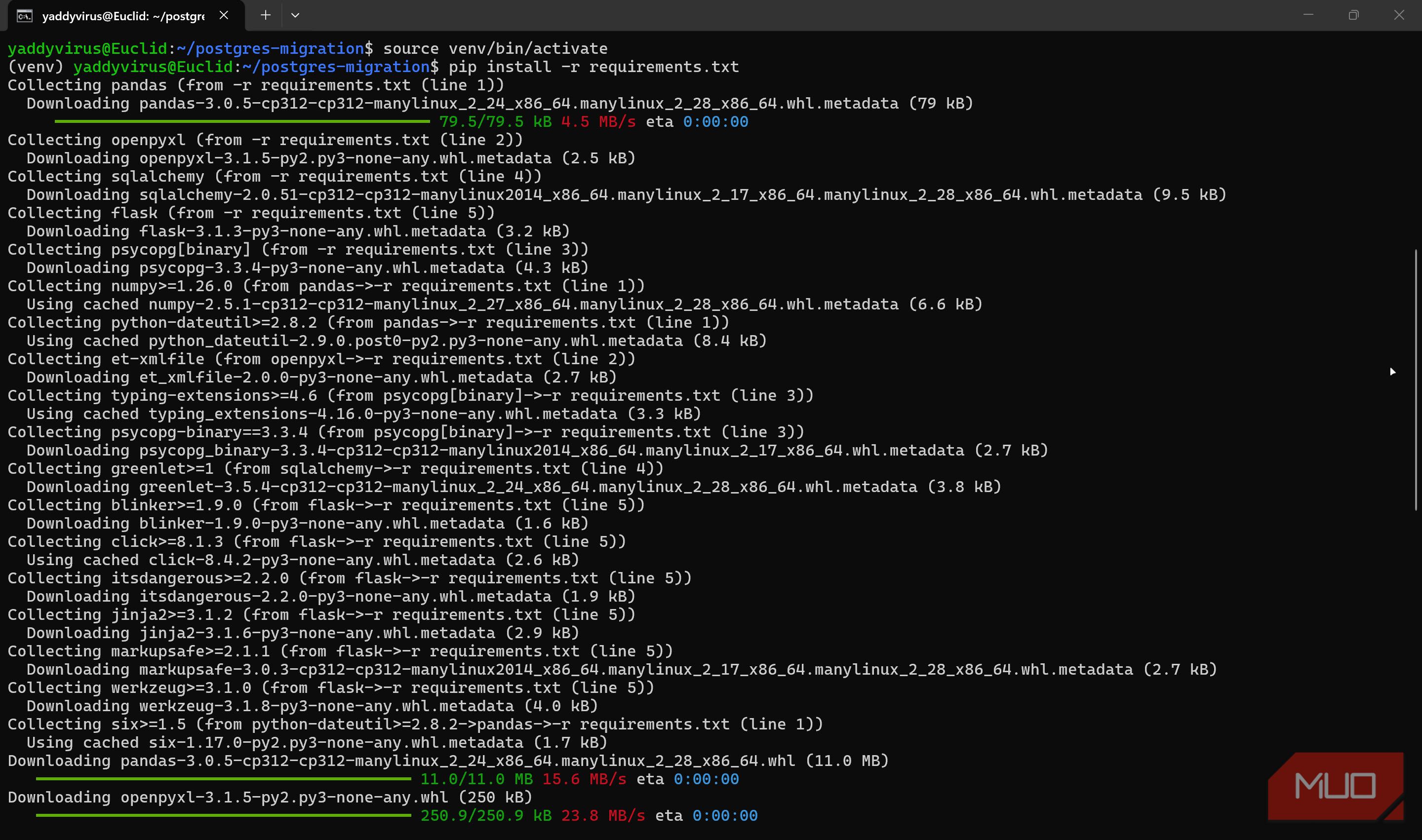The height and width of the screenshot is (840, 1422).
Task: Click the 'Collecting six>=1.5' line
Action: 415,724
